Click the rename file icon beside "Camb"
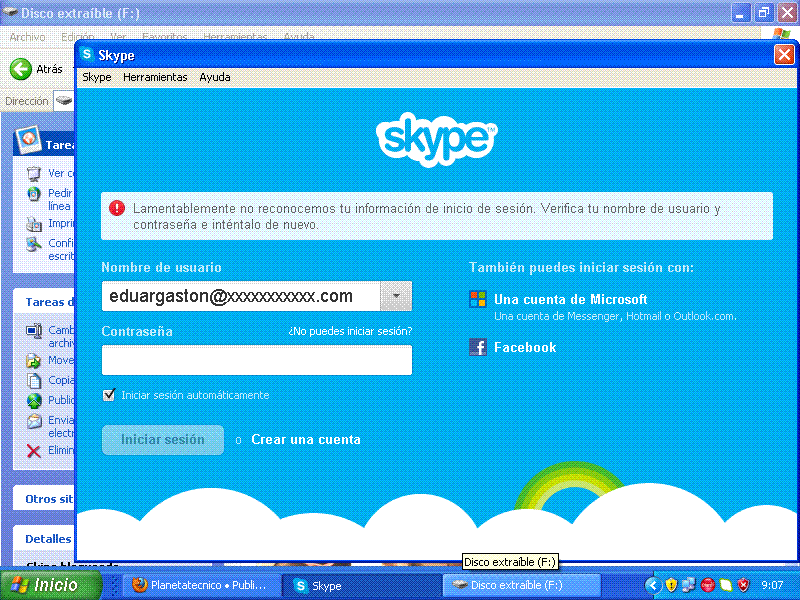This screenshot has height=600, width=800. pos(34,331)
